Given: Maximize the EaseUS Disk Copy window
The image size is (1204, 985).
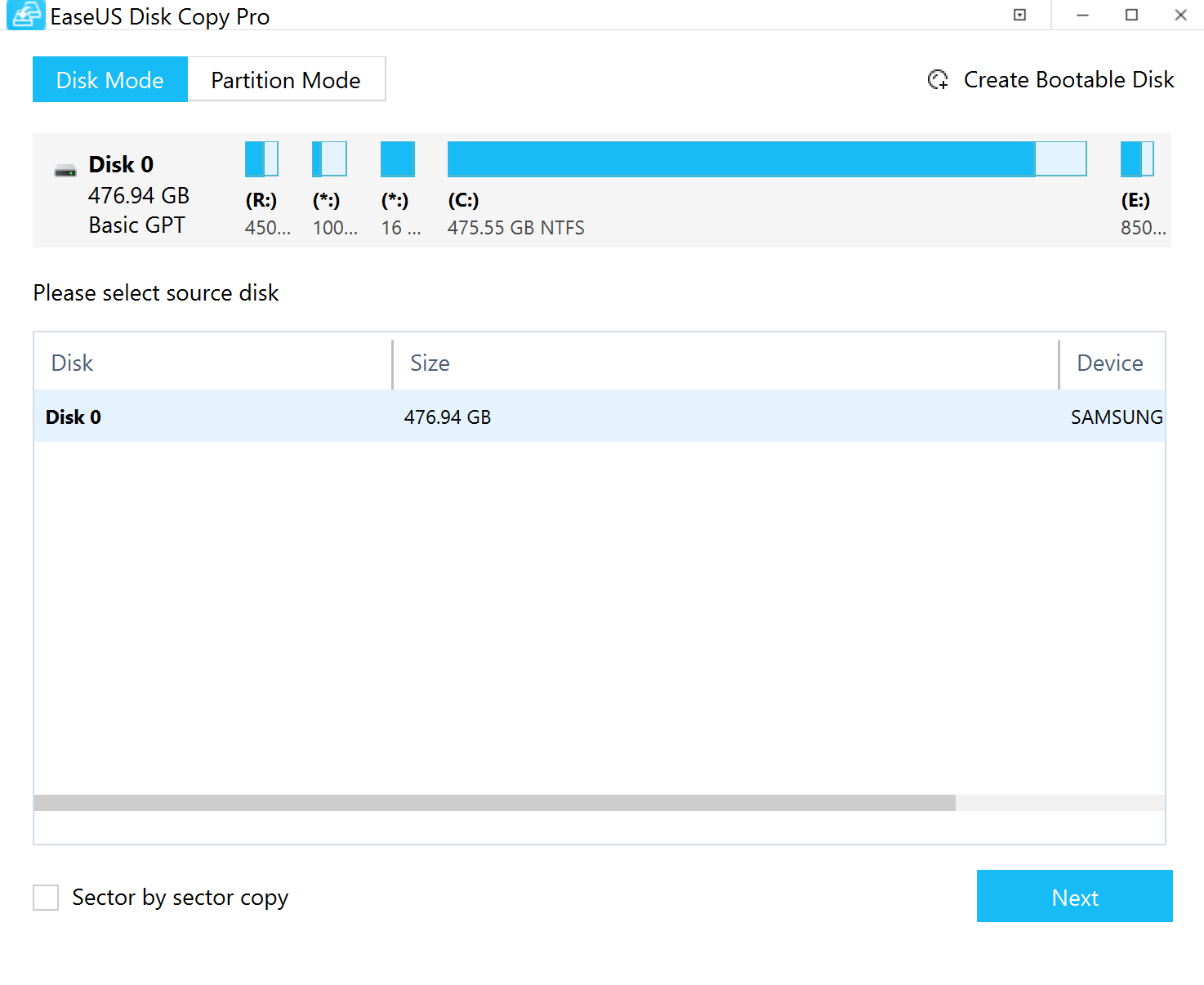Looking at the screenshot, I should point(1131,15).
